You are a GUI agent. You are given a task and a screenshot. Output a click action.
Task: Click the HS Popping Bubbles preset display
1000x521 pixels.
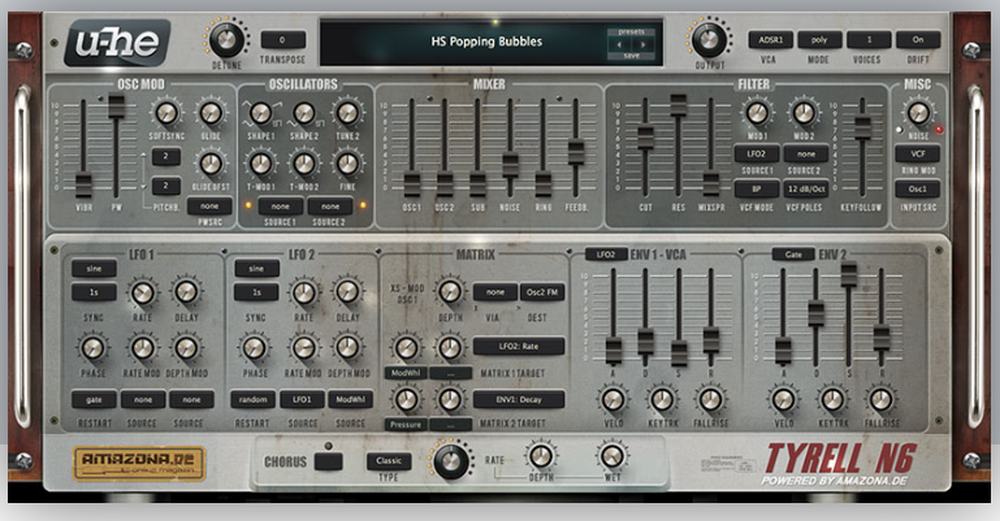[x=487, y=41]
